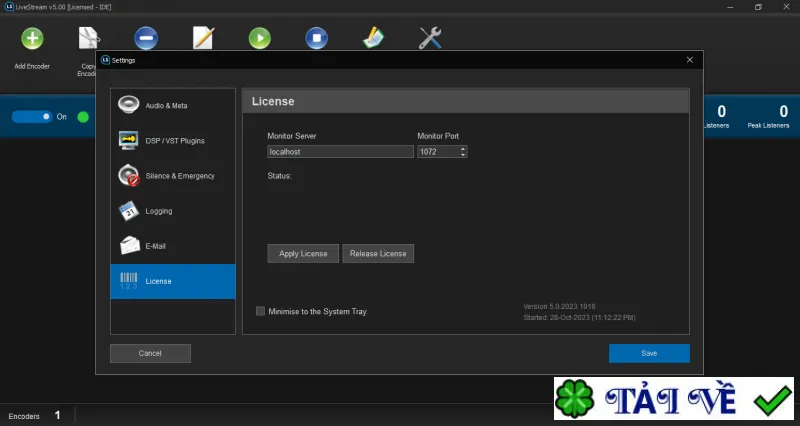
Task: Click the blue remove encoder minus icon
Action: (x=146, y=38)
